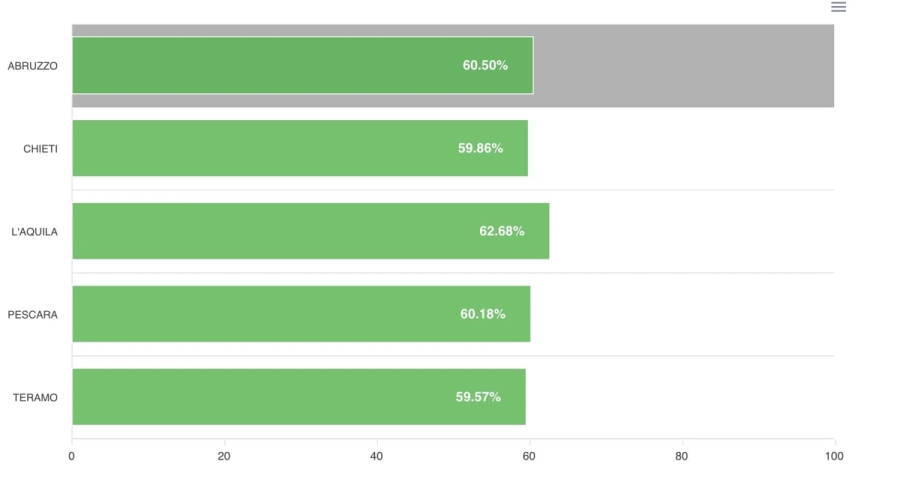Click the 60.50% data label
The image size is (900, 488).
tap(485, 66)
